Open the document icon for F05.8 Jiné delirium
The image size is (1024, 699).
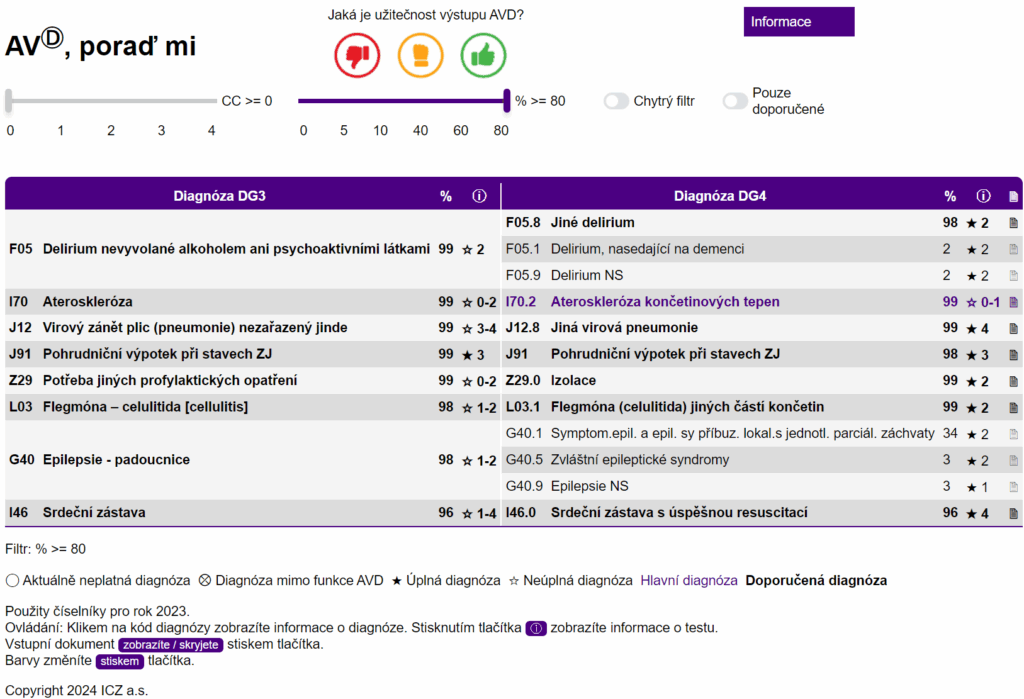click(1014, 223)
